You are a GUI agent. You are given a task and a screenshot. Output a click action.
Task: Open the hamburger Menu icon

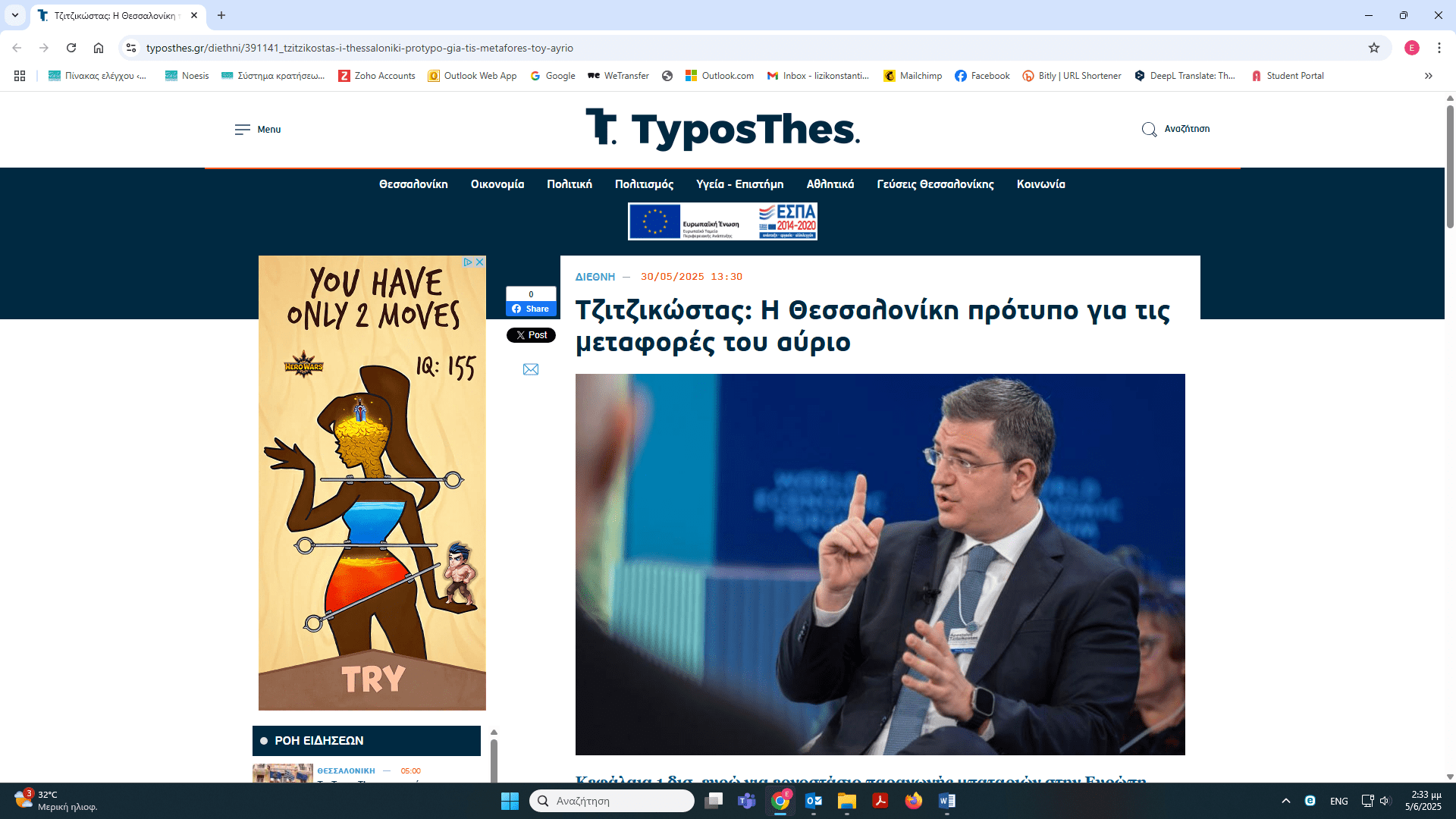pos(242,130)
